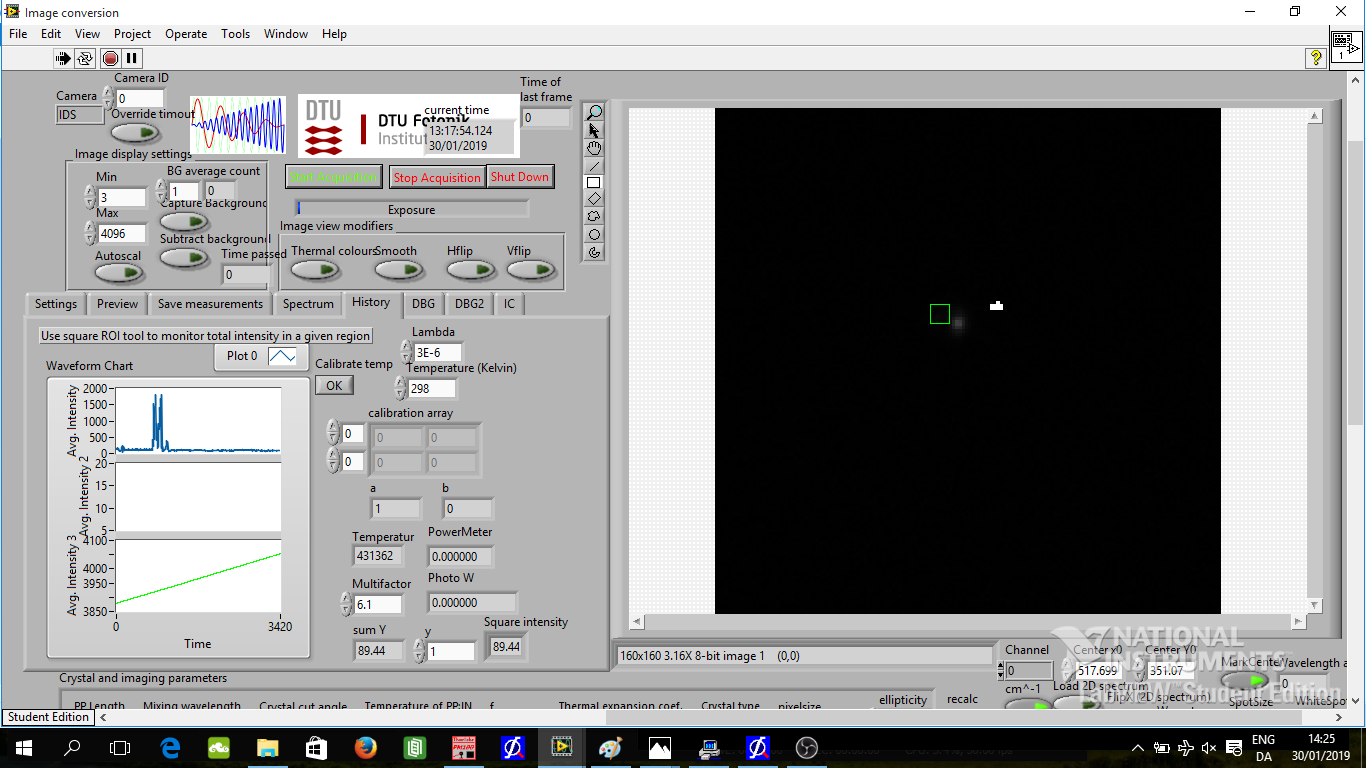
Task: Select the Rectangle ROI tool
Action: [594, 183]
